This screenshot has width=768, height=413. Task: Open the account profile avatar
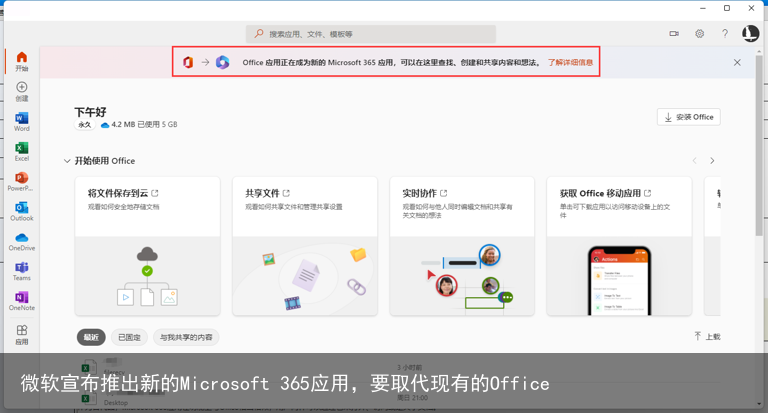coord(750,33)
